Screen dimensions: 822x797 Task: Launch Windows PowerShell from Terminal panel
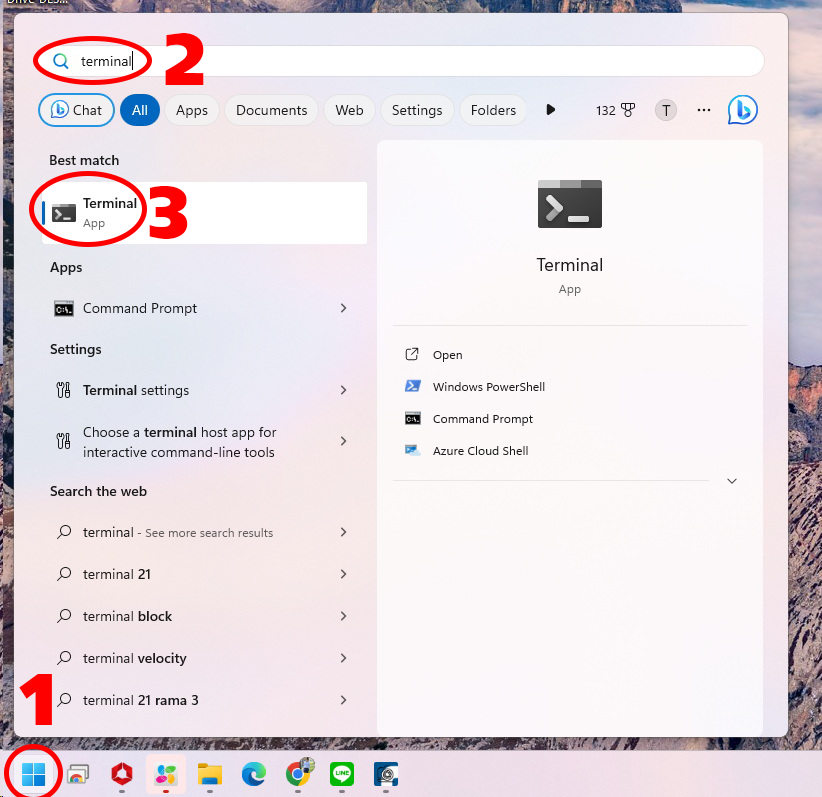(488, 387)
